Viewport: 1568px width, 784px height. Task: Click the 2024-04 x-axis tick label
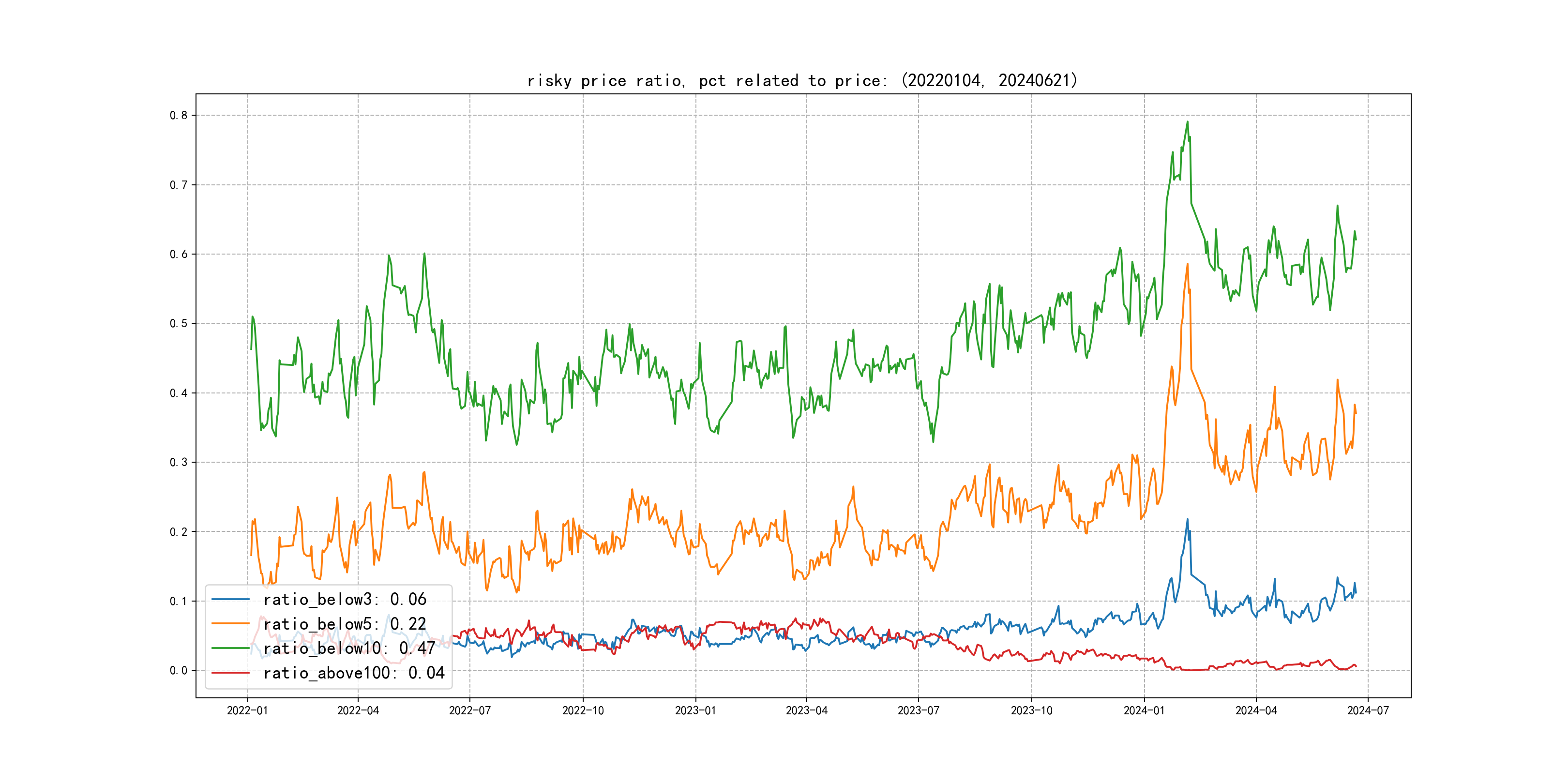click(x=1256, y=710)
